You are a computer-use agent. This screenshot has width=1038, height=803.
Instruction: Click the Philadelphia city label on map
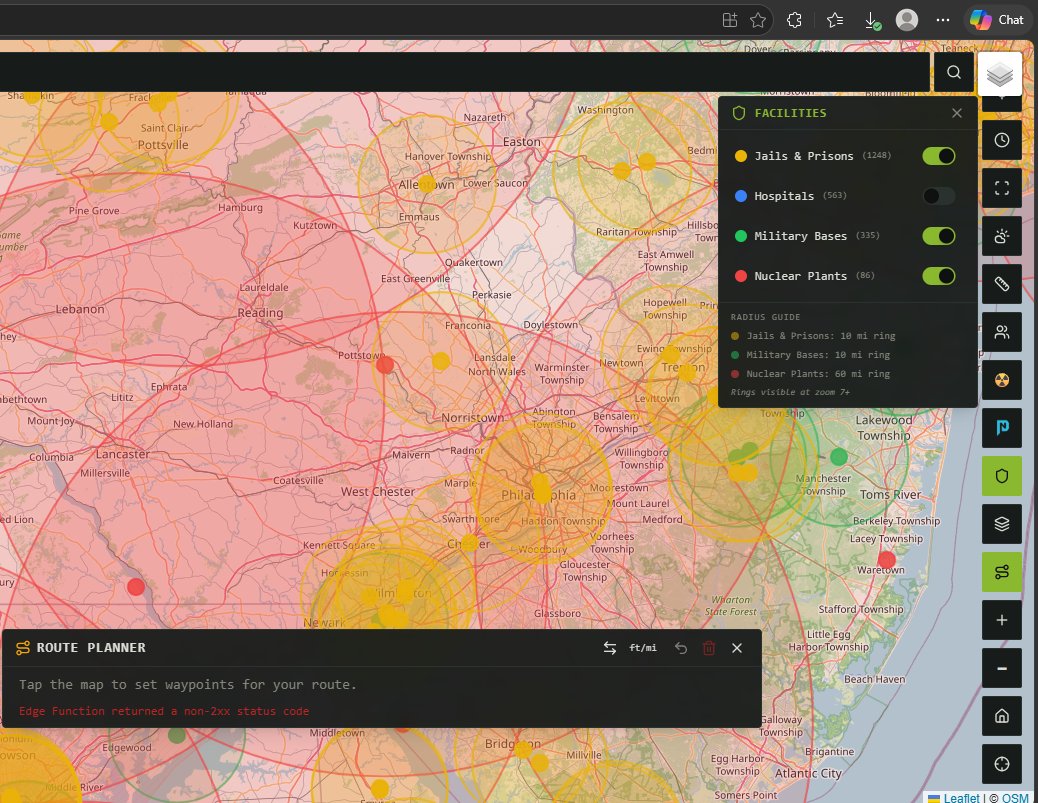(538, 495)
